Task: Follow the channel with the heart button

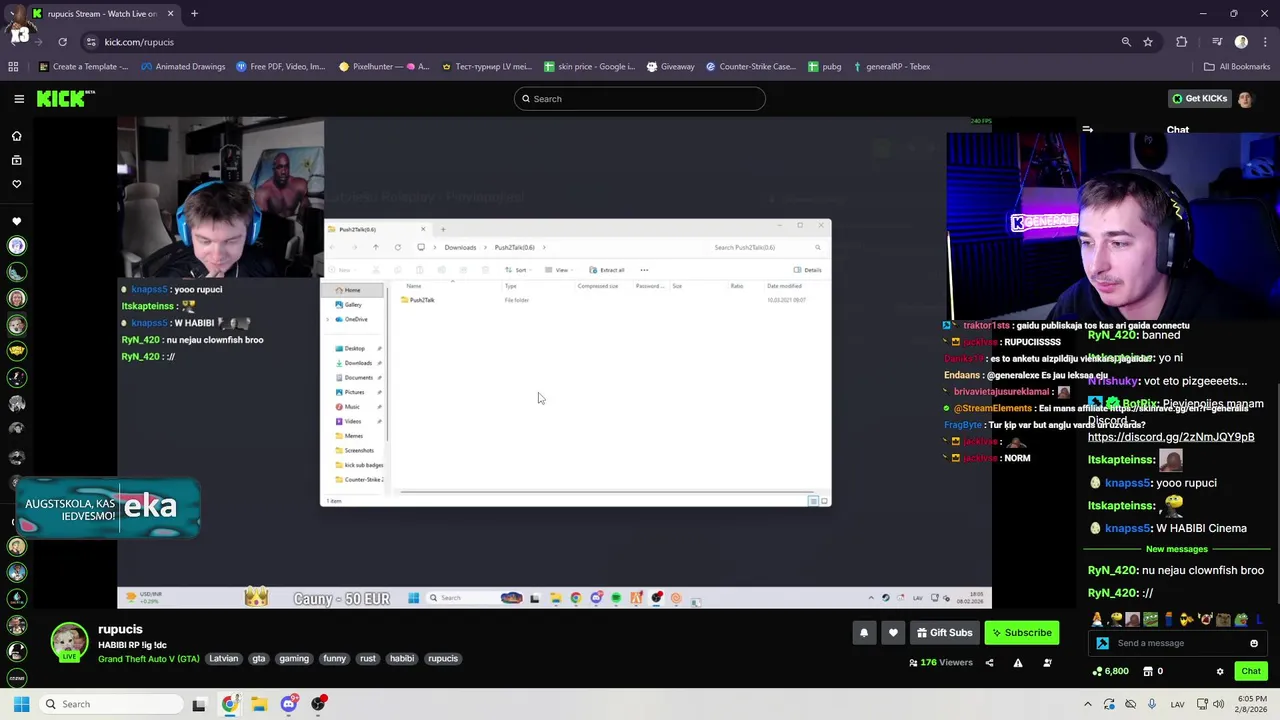Action: click(x=893, y=632)
